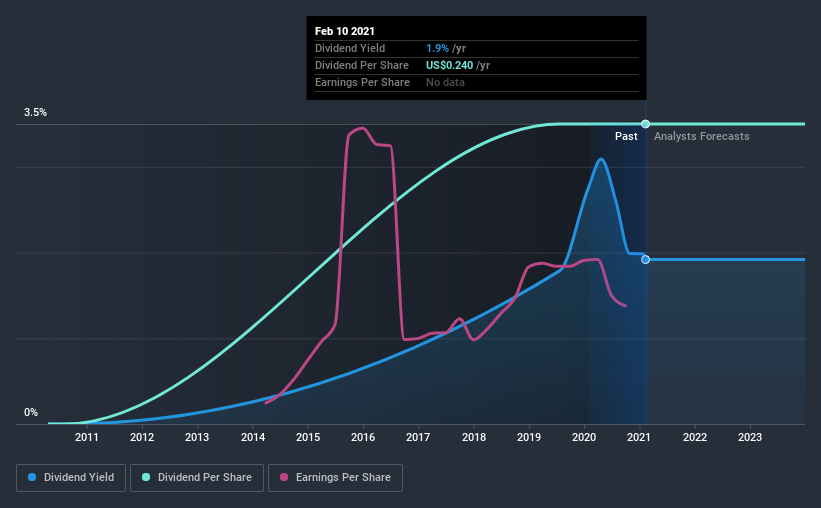Viewport: 821px width, 508px height.
Task: Click the Analysts Forecasts label
Action: coord(702,136)
